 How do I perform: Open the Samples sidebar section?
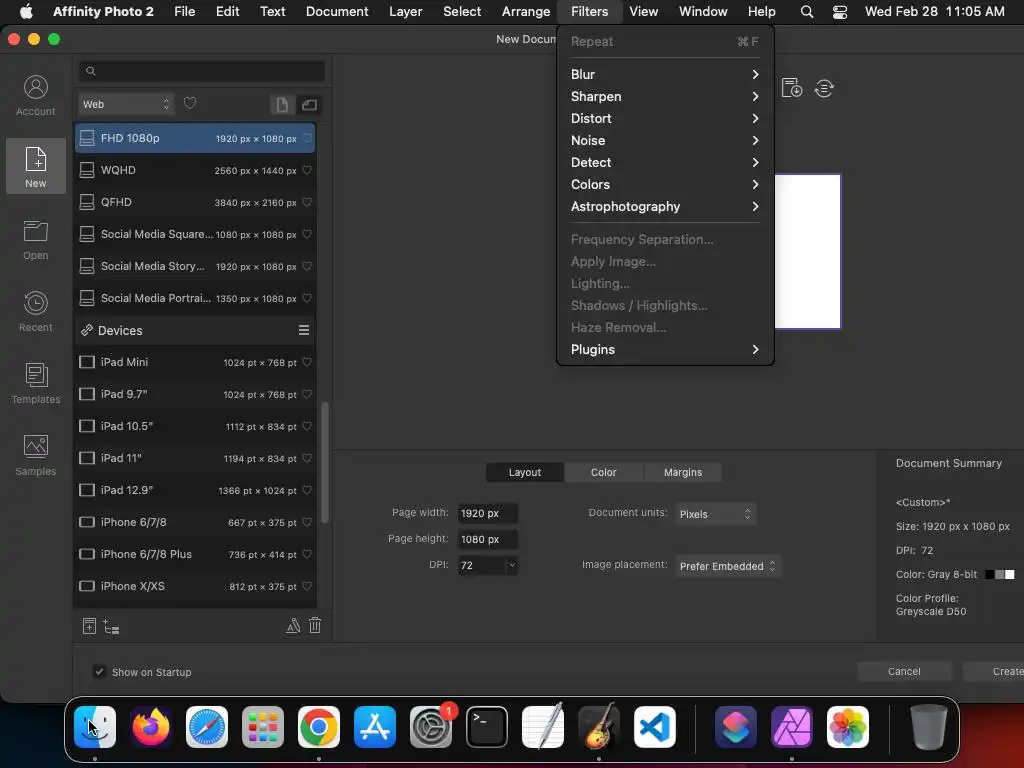(35, 455)
